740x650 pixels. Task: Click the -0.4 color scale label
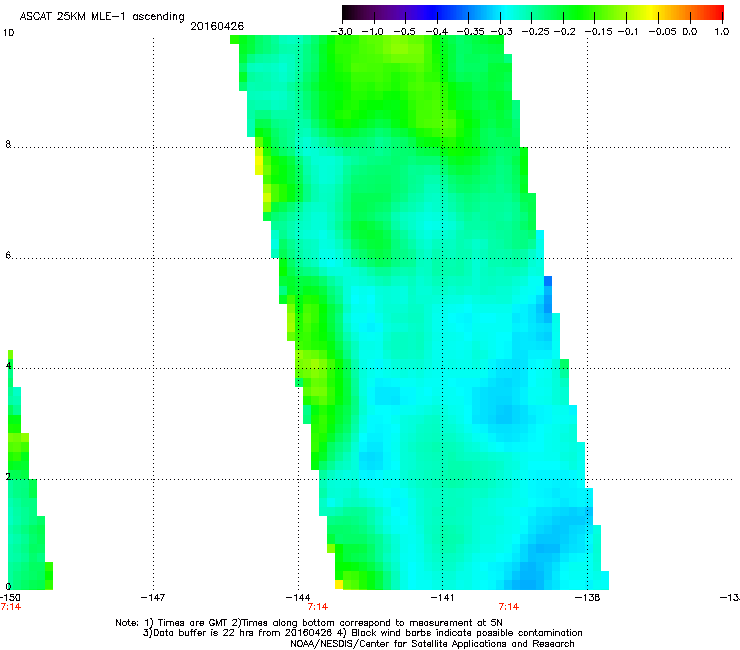tap(437, 32)
